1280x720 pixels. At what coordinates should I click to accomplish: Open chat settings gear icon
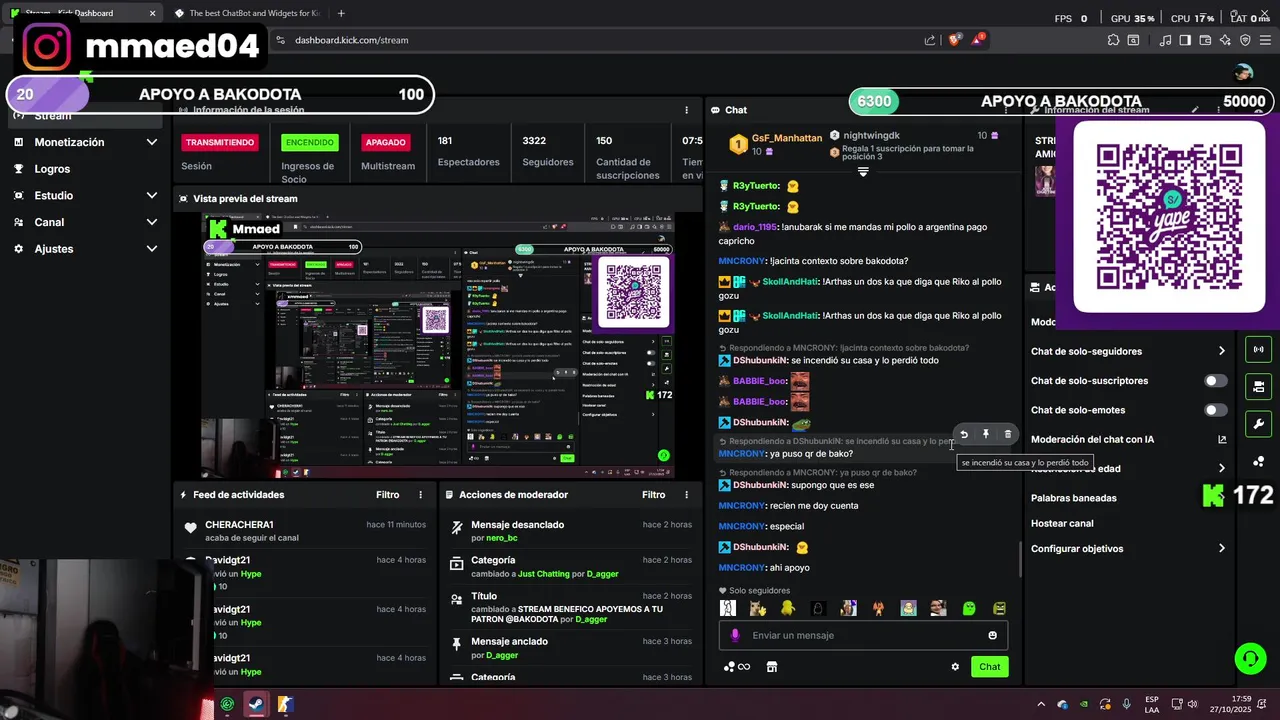point(955,667)
